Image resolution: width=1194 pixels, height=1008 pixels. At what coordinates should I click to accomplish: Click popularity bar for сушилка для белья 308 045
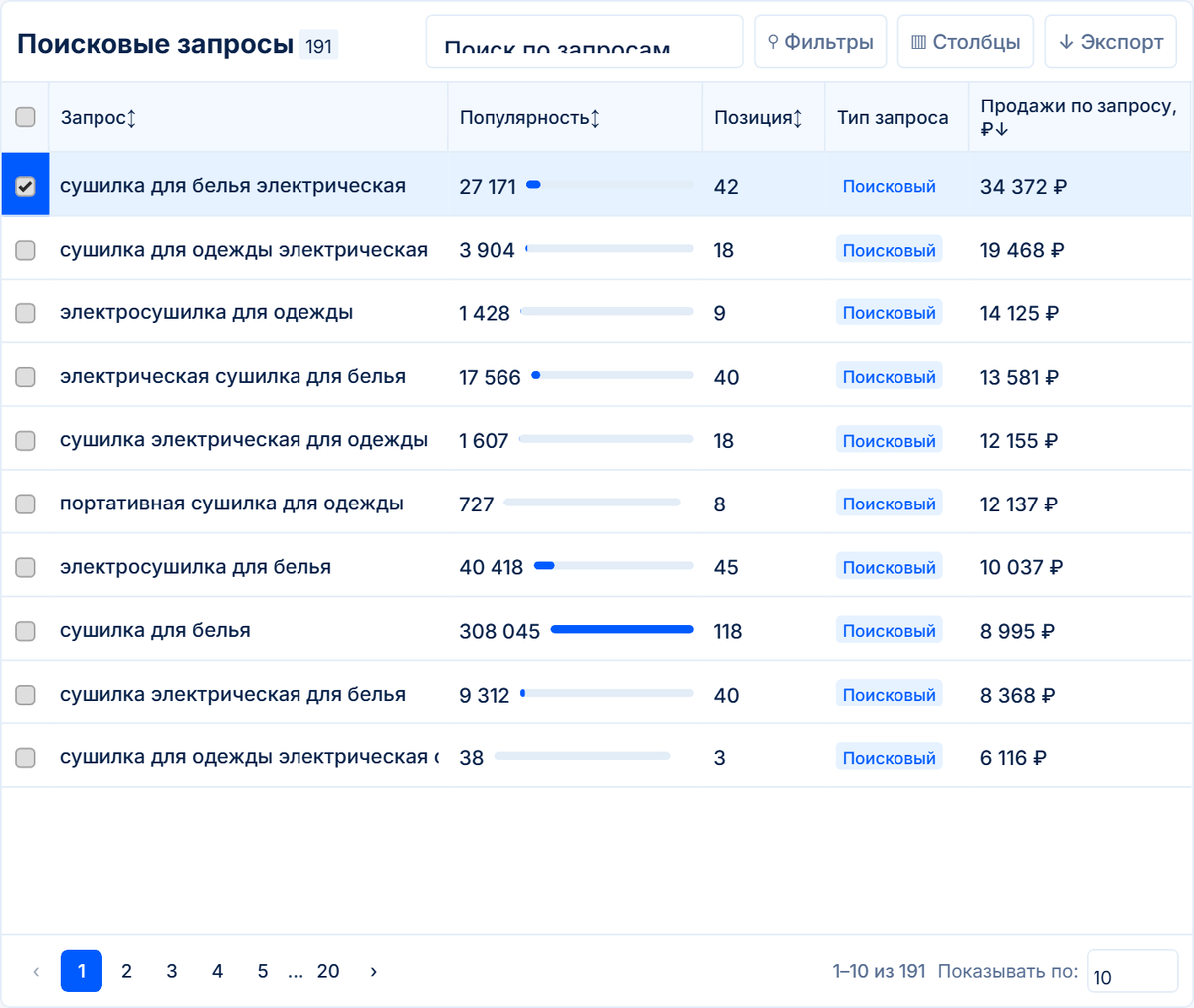tap(622, 629)
